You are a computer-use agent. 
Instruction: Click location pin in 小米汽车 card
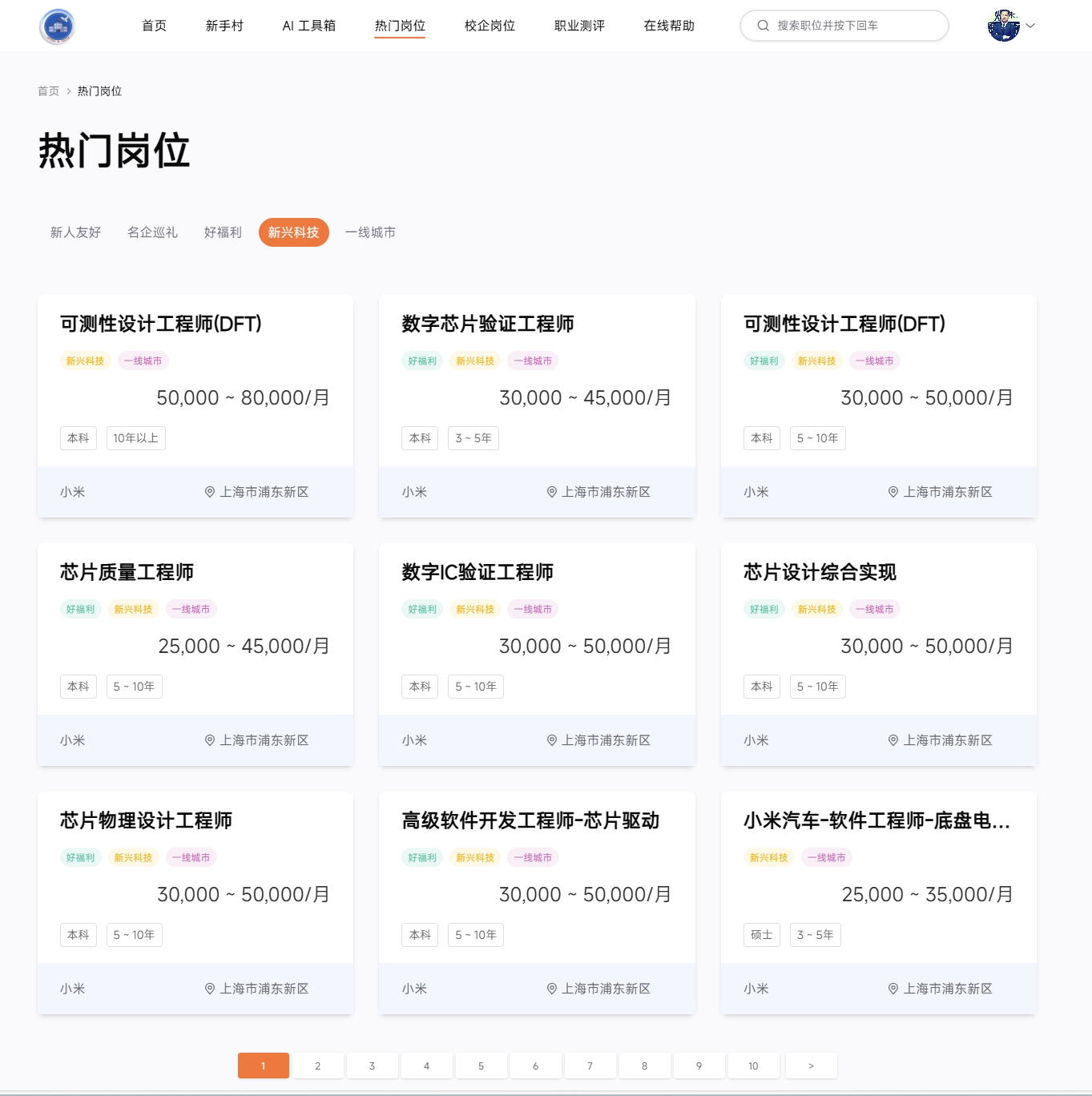point(893,989)
